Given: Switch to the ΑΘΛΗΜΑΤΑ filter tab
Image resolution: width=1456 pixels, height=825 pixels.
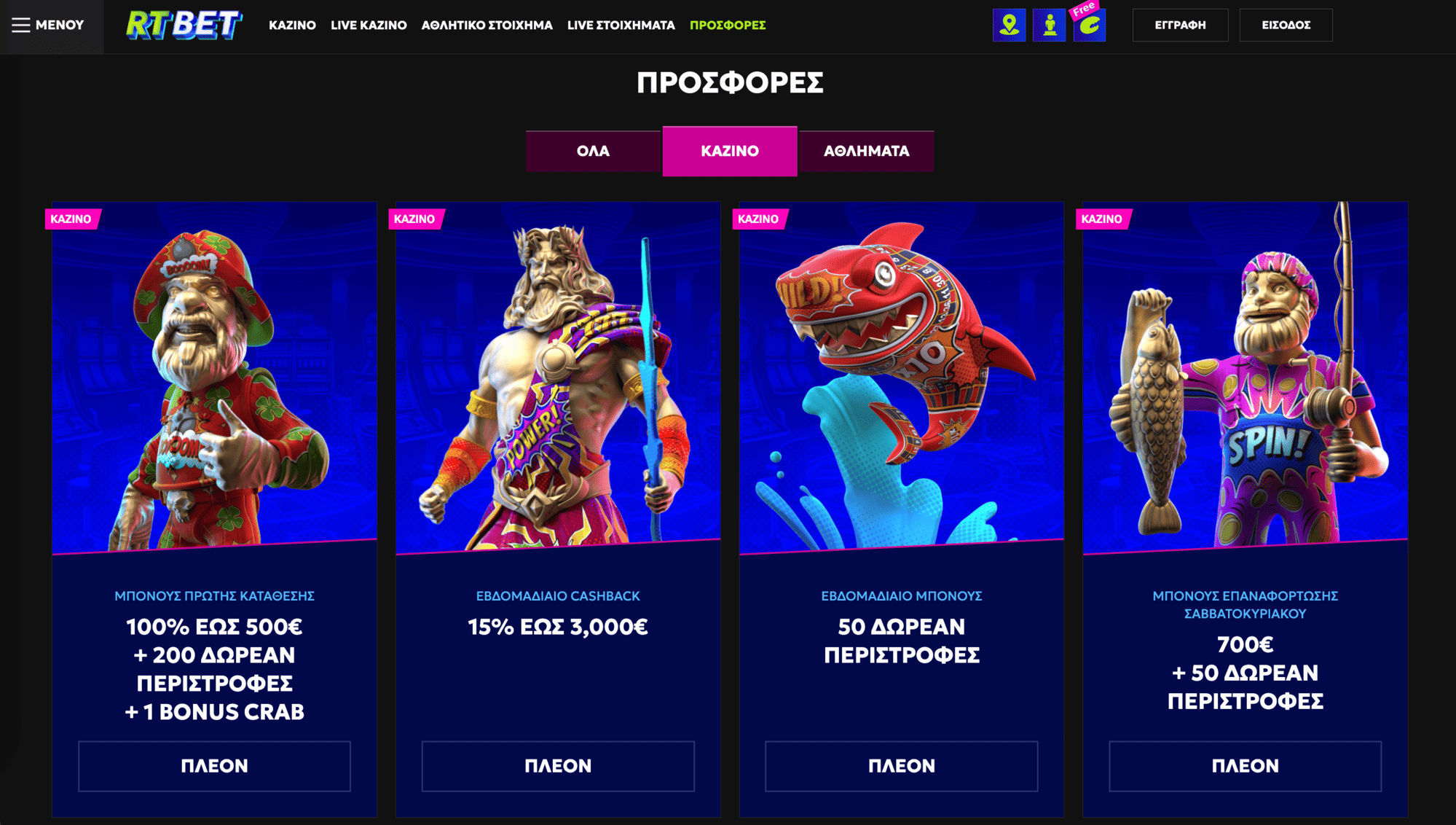Looking at the screenshot, I should pos(866,151).
